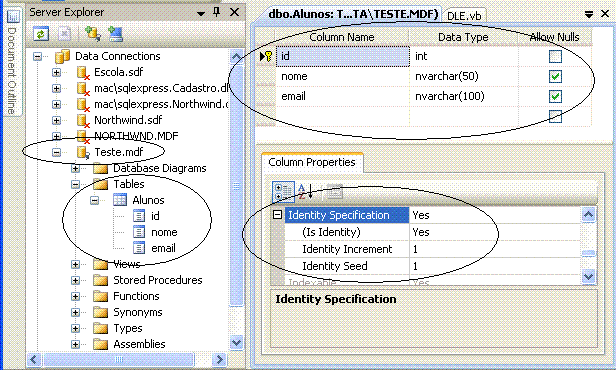This screenshot has height=370, width=616.
Task: Toggle Allow Nulls checkbox for id column
Action: click(x=555, y=57)
